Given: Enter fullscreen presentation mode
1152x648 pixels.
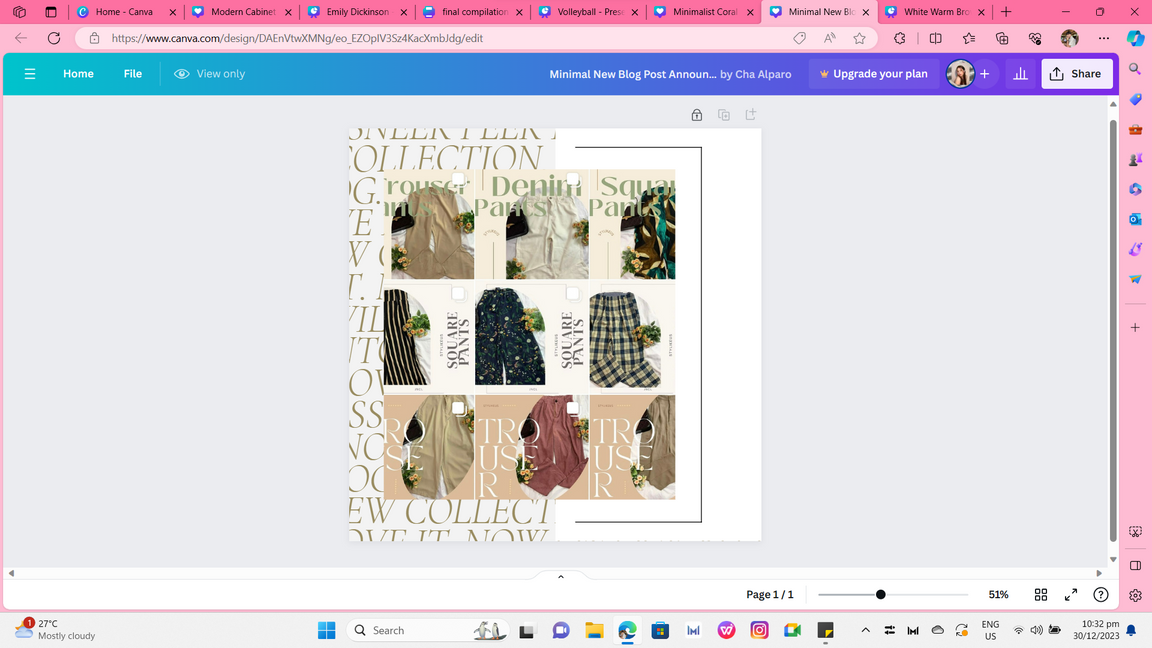Looking at the screenshot, I should tap(1071, 594).
